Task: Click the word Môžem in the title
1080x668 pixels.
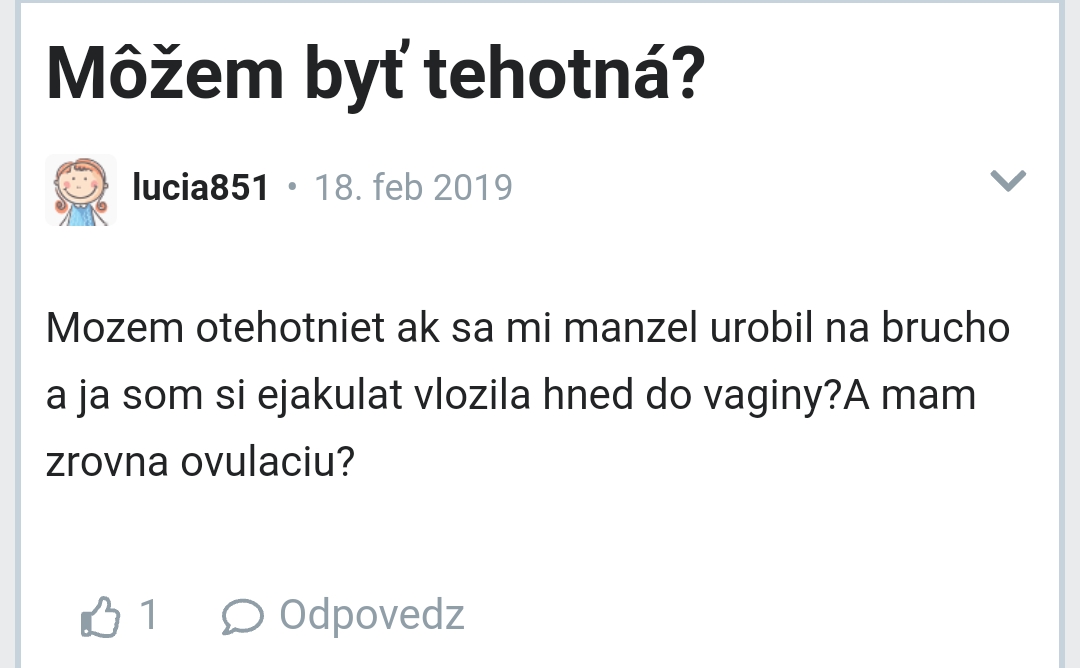Action: pos(165,76)
